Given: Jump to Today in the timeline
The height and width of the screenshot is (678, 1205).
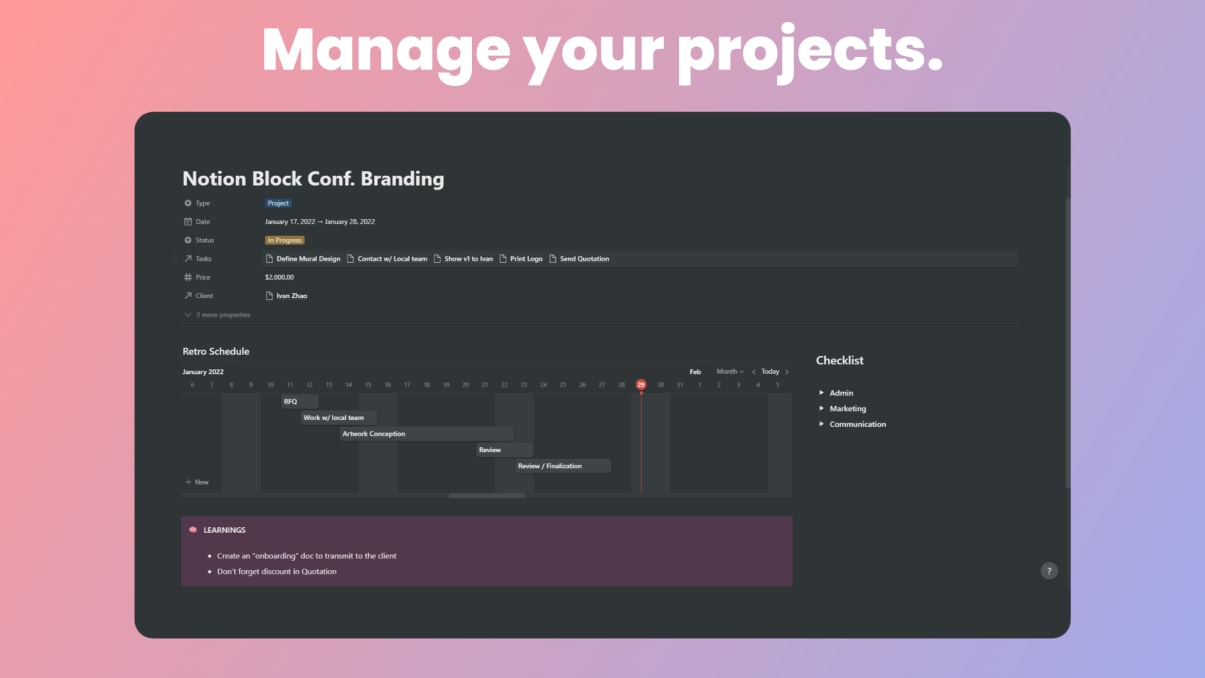Looking at the screenshot, I should click(x=770, y=371).
